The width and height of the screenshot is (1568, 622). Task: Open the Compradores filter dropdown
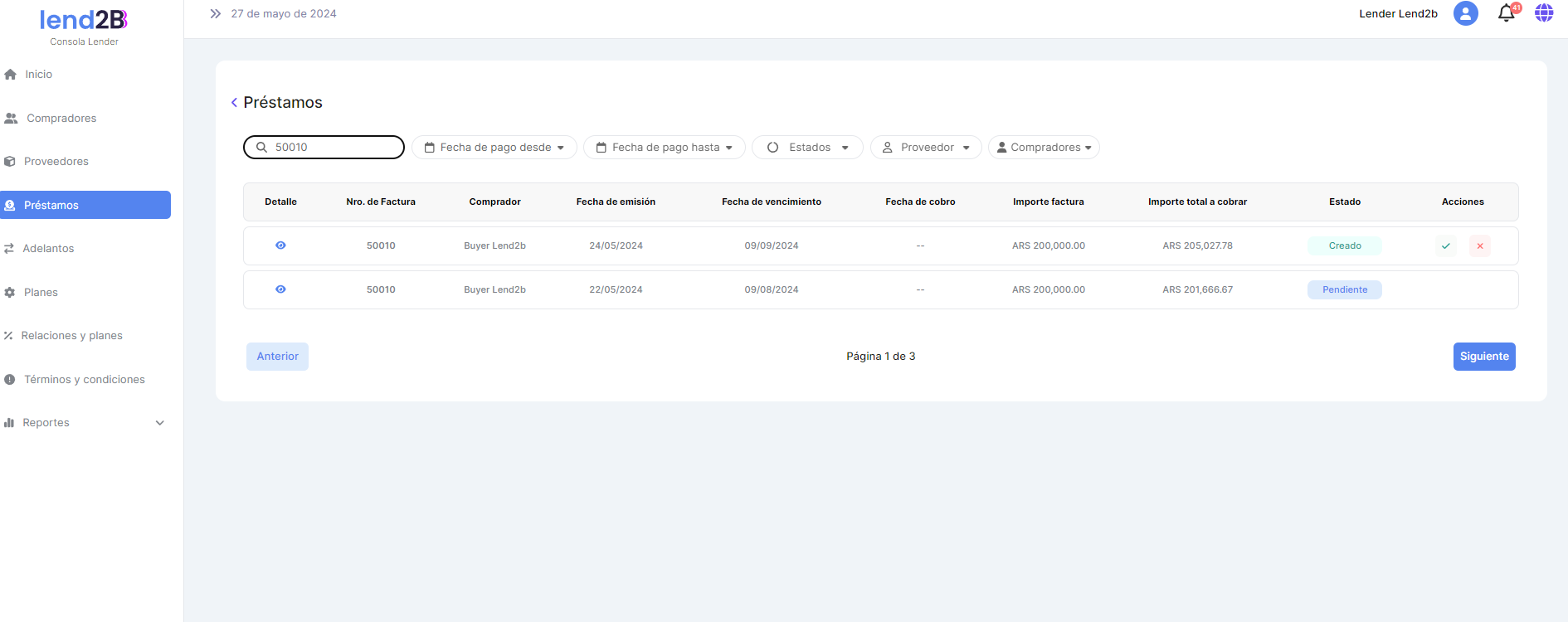[x=1044, y=148]
